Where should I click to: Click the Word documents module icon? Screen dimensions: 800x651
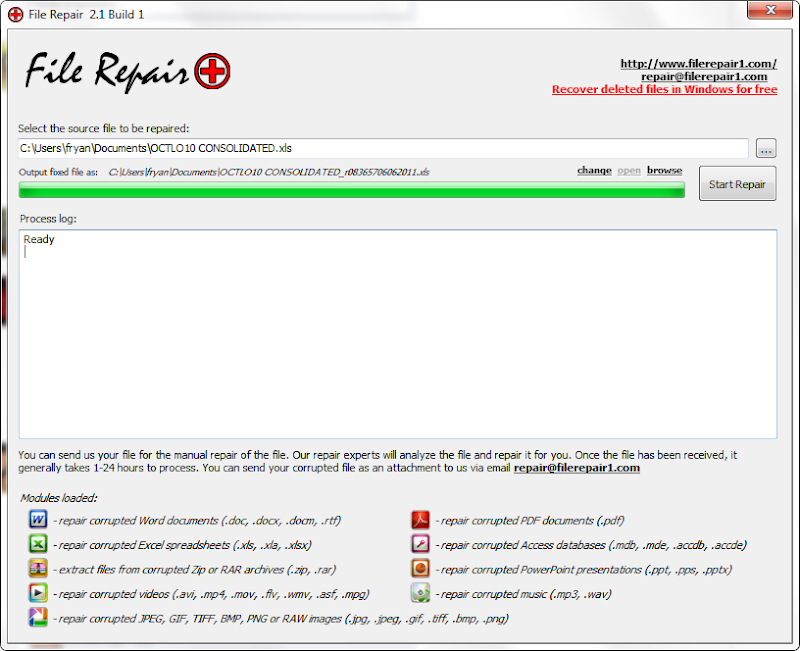(x=38, y=519)
